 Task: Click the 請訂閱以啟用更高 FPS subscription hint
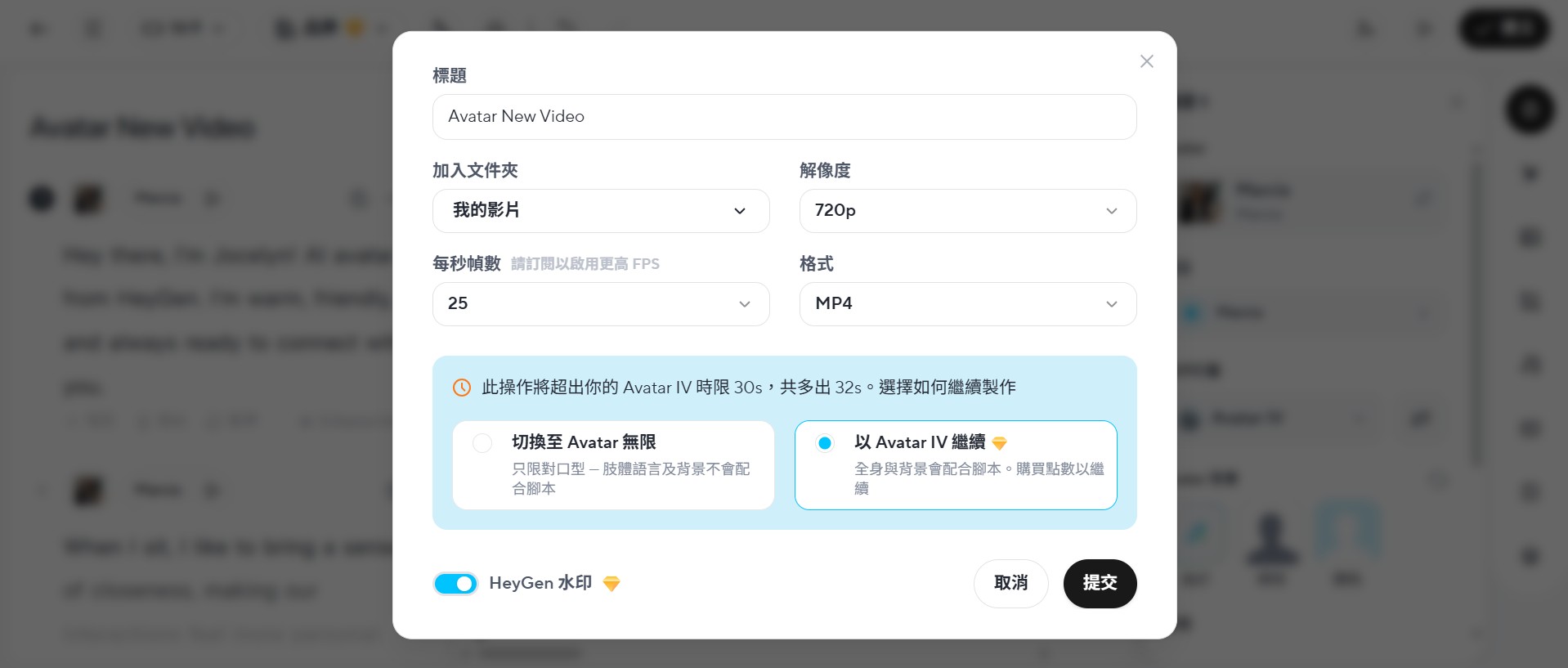coord(585,264)
